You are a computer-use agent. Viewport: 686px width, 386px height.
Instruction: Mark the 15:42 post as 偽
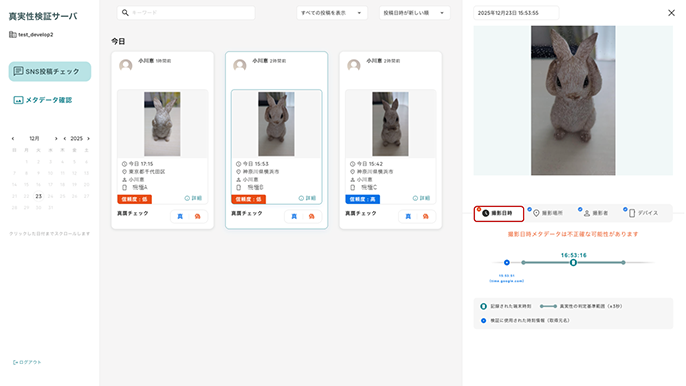tap(426, 216)
